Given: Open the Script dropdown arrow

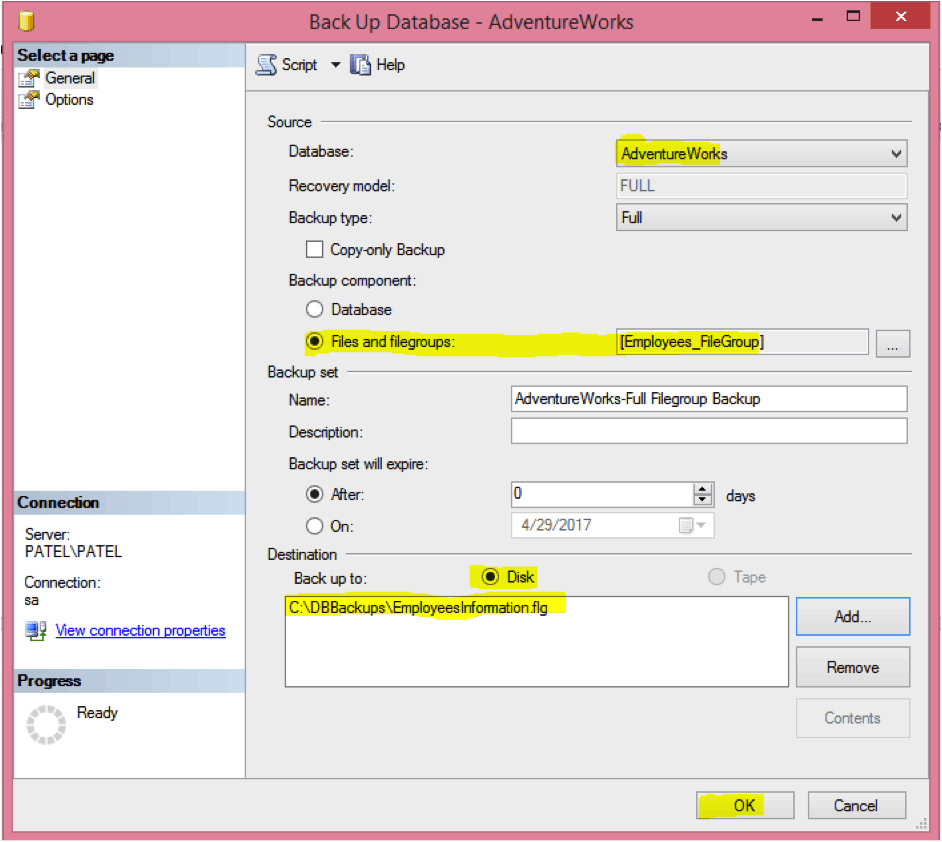Looking at the screenshot, I should coord(335,65).
